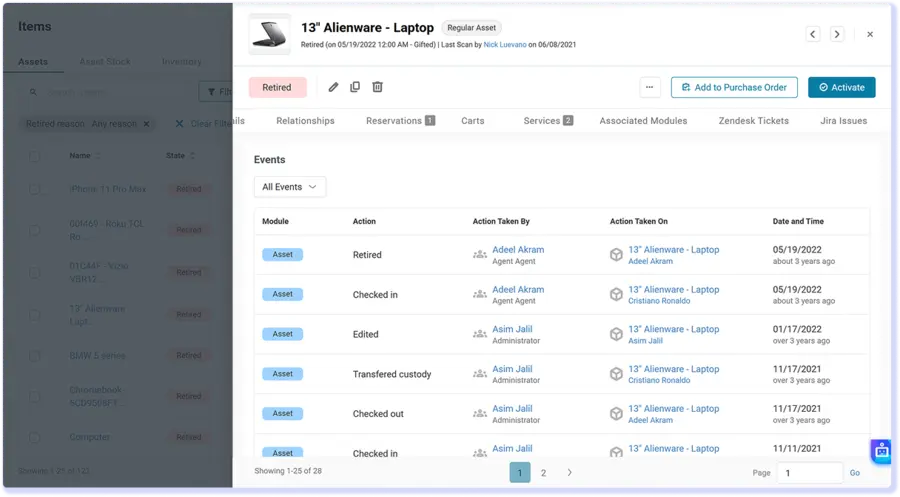
Task: Click Asim Jalil link in Edited row
Action: pyautogui.click(x=513, y=329)
